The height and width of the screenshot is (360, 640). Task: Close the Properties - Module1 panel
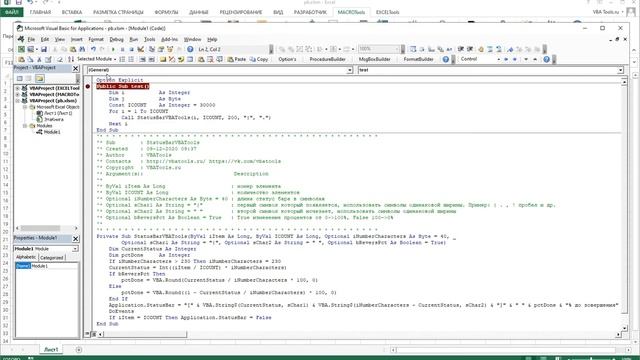click(76, 238)
